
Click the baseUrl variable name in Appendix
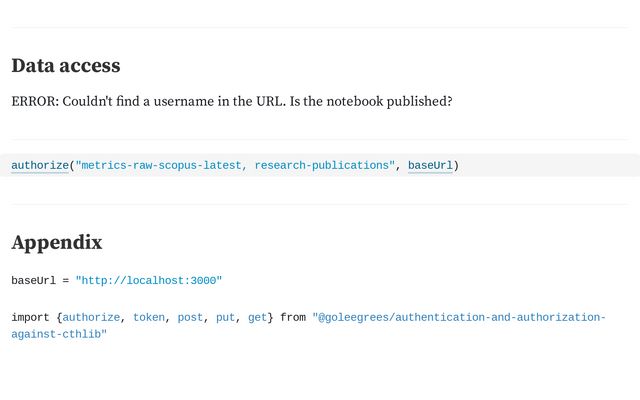pos(33,280)
